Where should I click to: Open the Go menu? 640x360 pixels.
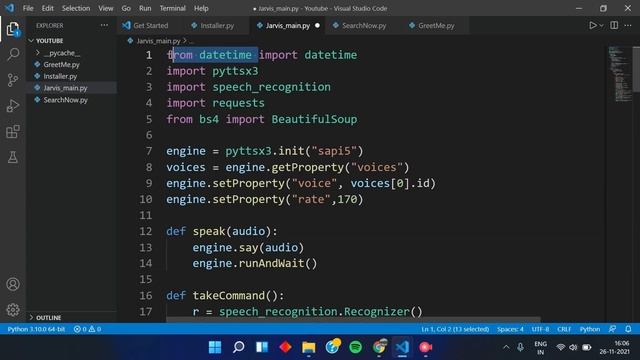coord(126,8)
